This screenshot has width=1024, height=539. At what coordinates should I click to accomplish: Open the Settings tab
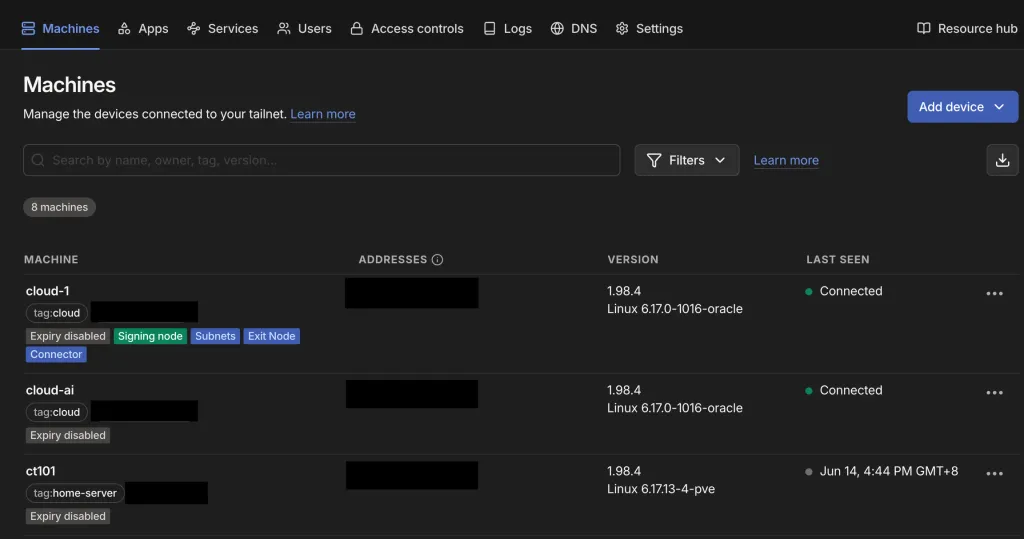(x=649, y=29)
